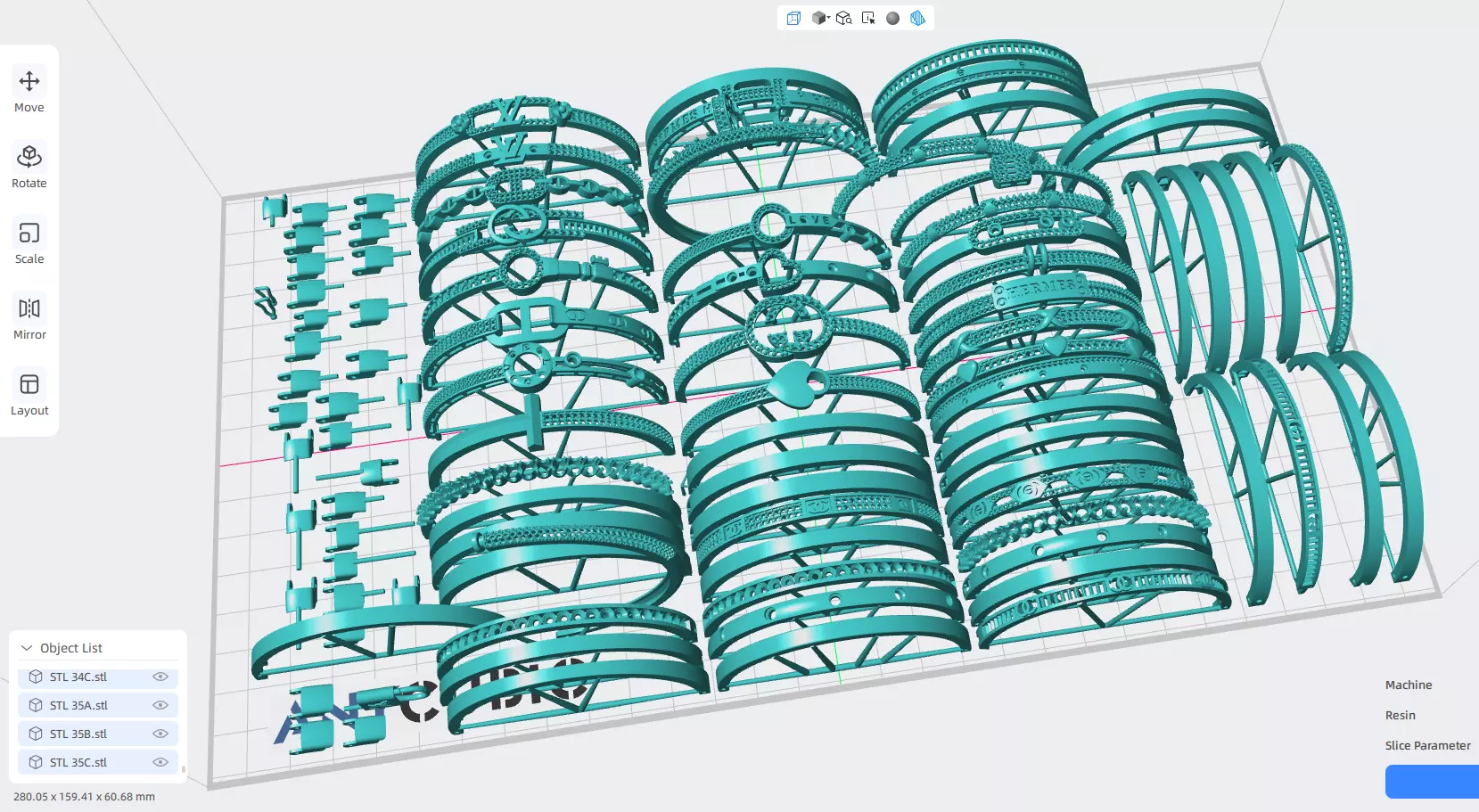Collapse the Object List panel
Image resolution: width=1479 pixels, height=812 pixels.
click(27, 648)
